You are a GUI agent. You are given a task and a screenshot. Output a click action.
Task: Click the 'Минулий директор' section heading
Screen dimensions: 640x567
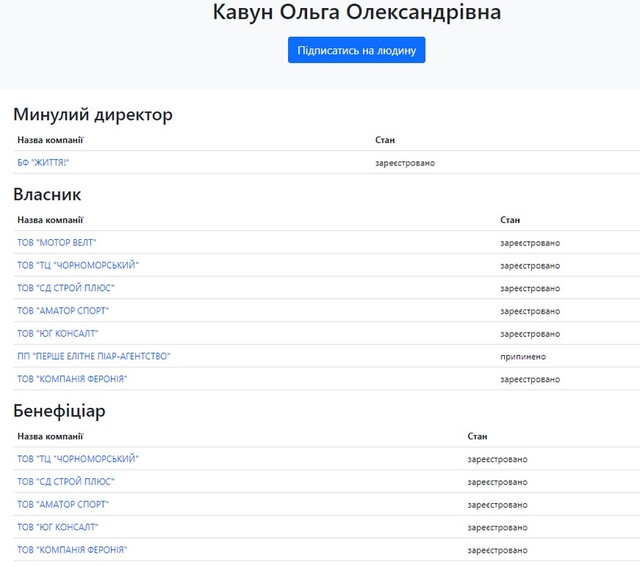[93, 114]
